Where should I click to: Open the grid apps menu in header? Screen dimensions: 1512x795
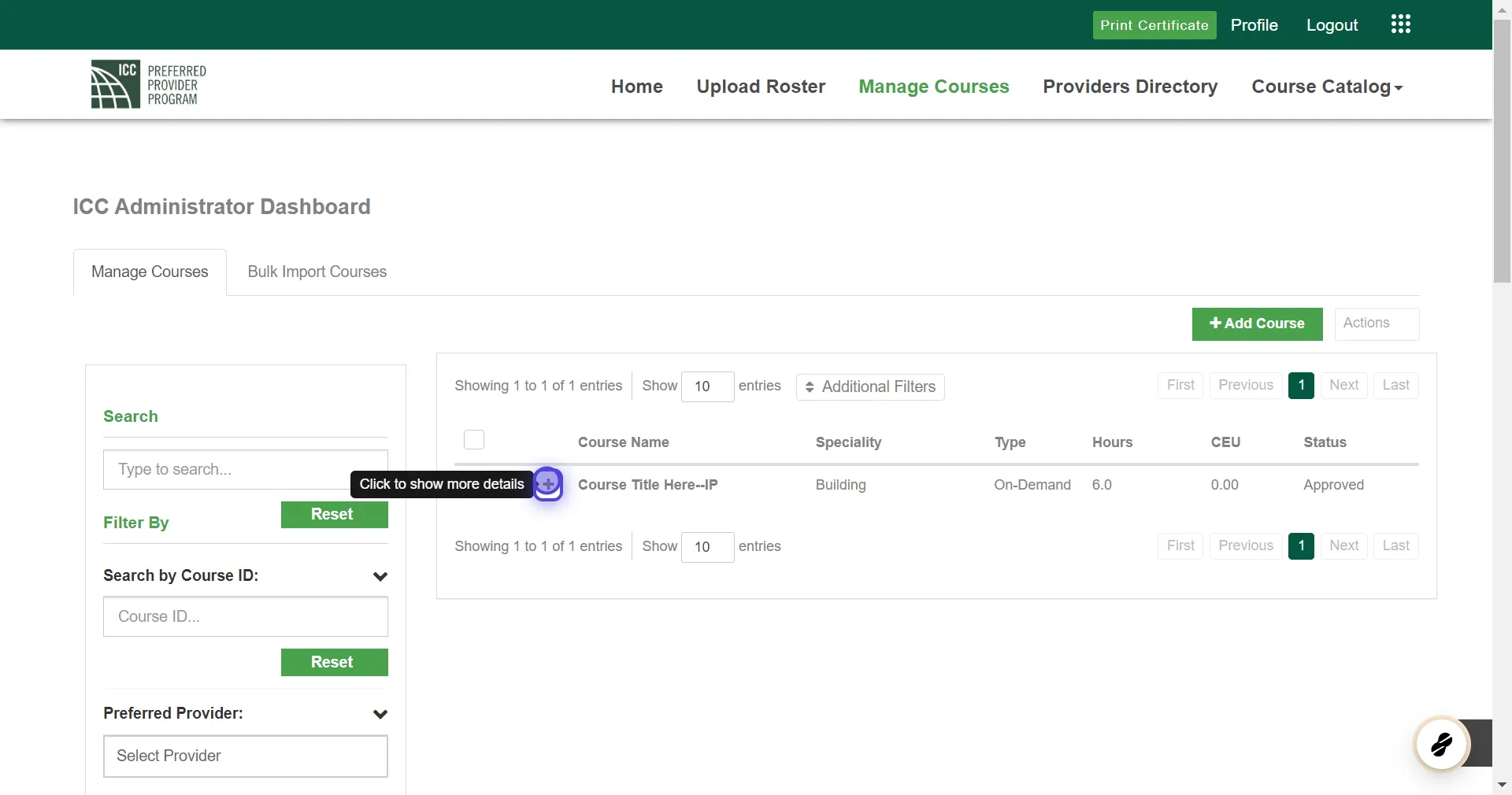pyautogui.click(x=1400, y=24)
